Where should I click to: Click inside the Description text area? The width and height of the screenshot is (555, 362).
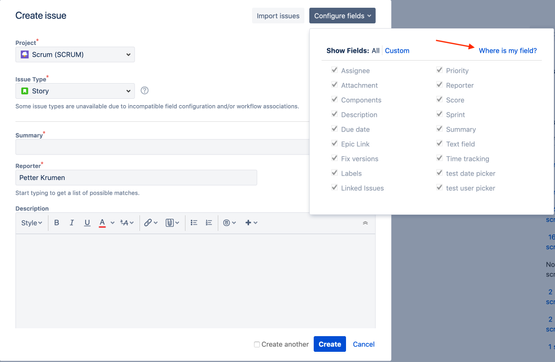[x=195, y=281]
